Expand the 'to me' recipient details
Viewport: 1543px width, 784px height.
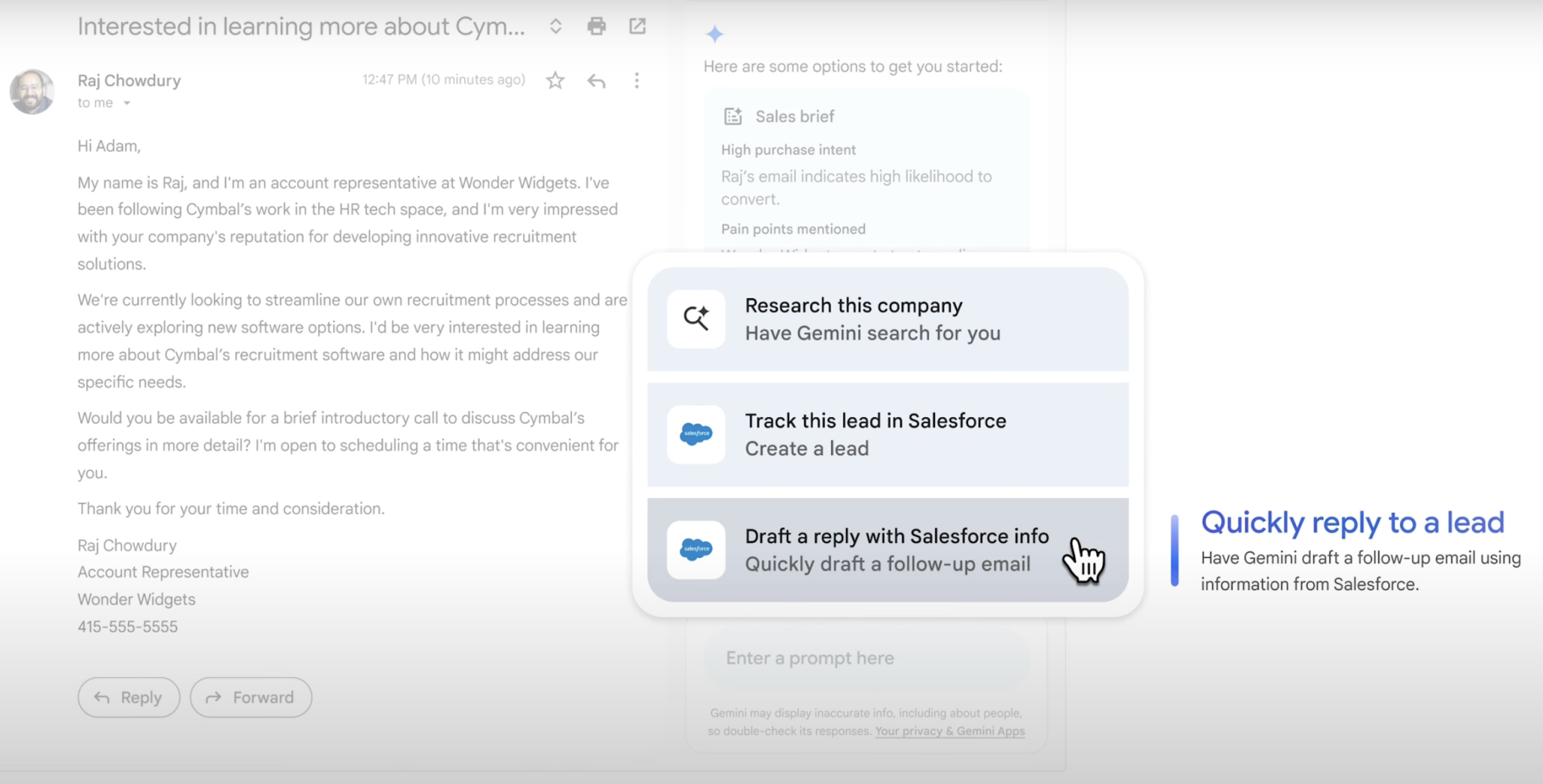click(x=127, y=103)
